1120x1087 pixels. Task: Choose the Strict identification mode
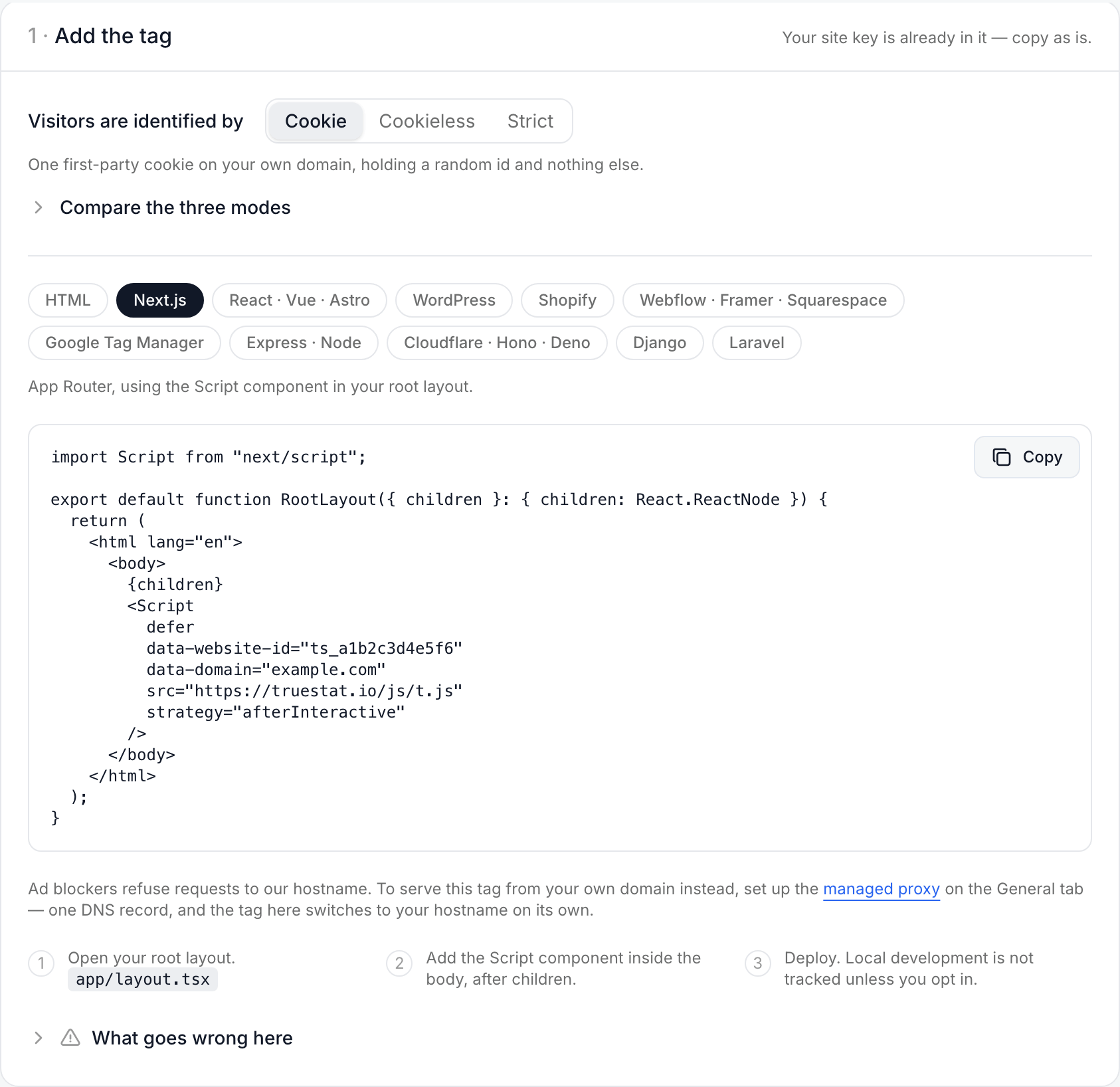pyautogui.click(x=530, y=121)
